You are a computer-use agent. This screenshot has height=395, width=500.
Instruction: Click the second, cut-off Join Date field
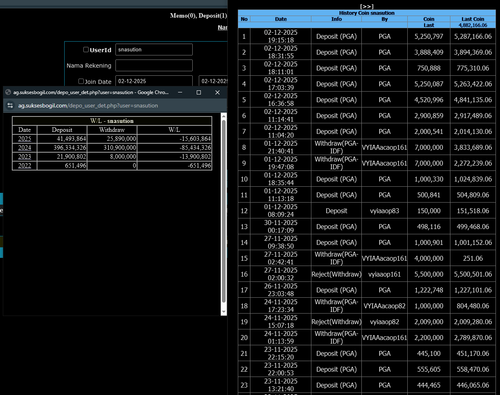pos(213,81)
